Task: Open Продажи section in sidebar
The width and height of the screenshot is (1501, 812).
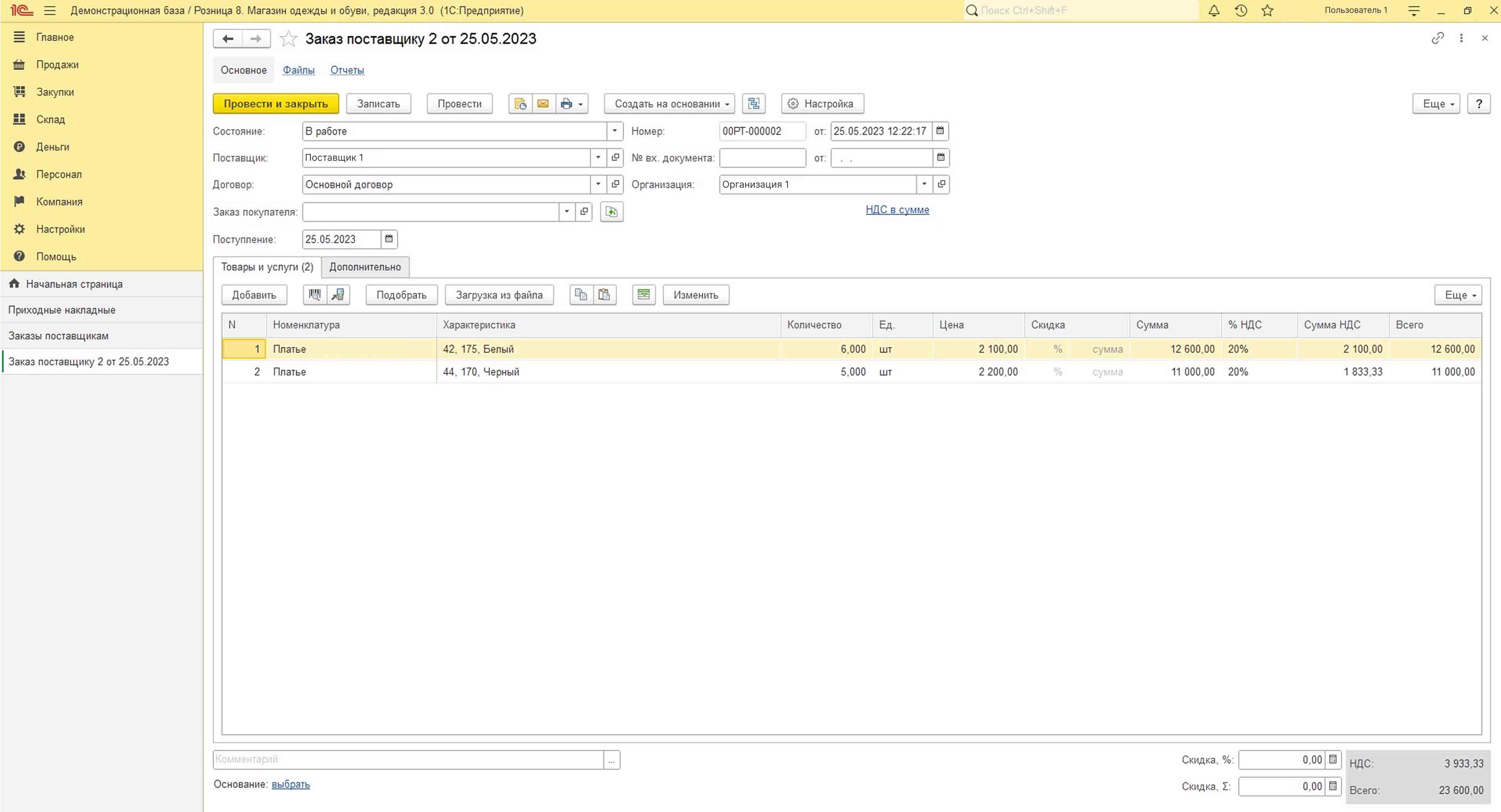Action: point(57,65)
